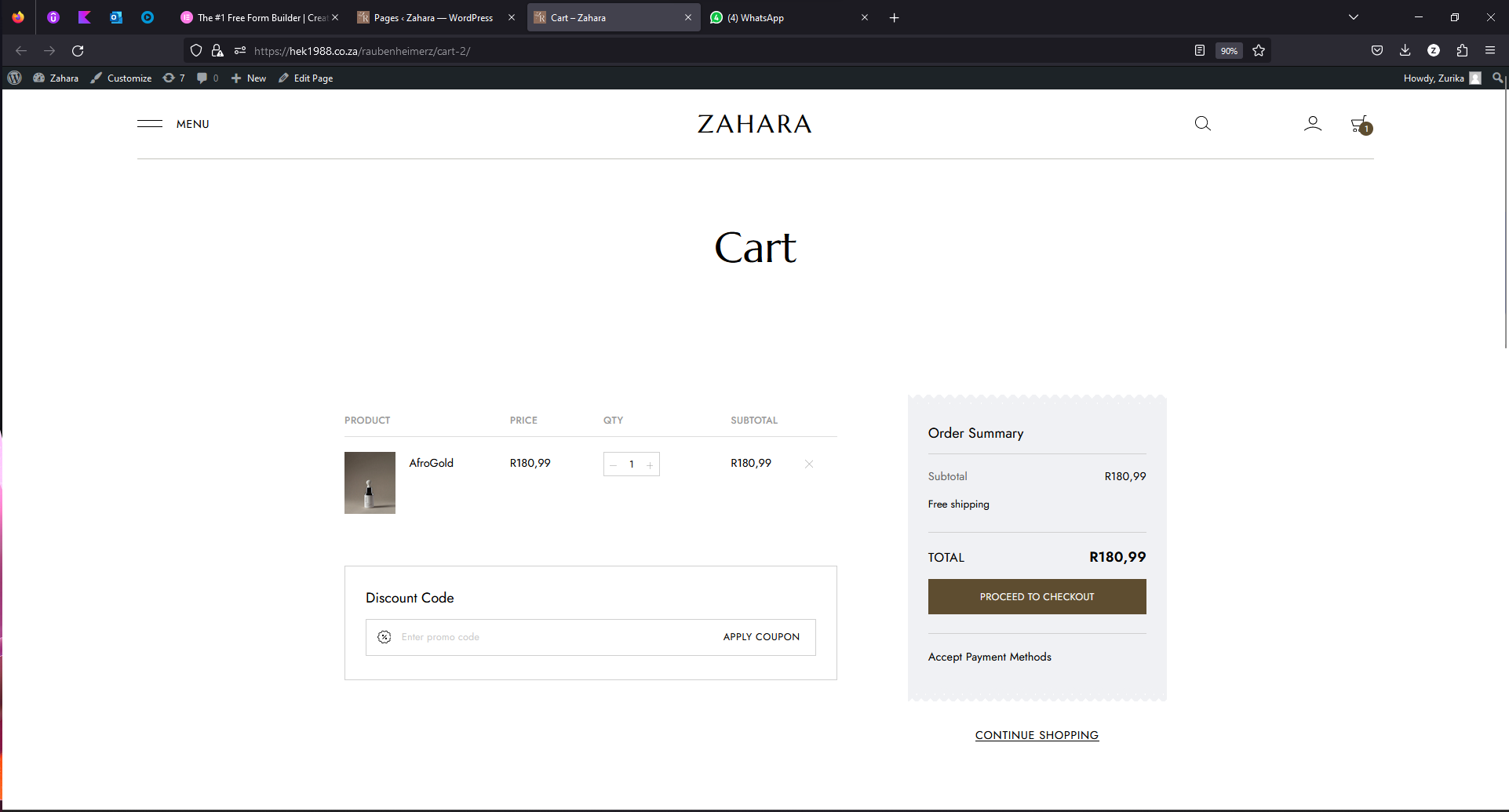
Task: Click the Proceed to Checkout button
Action: (1037, 597)
